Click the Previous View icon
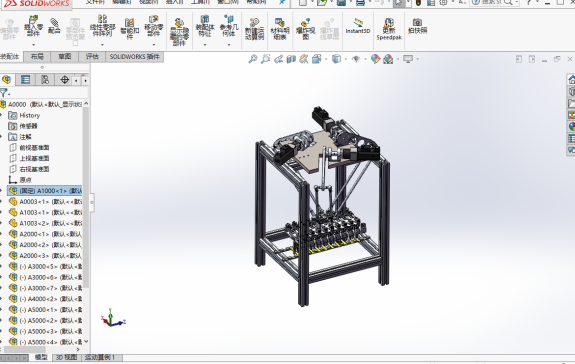 [x=278, y=59]
